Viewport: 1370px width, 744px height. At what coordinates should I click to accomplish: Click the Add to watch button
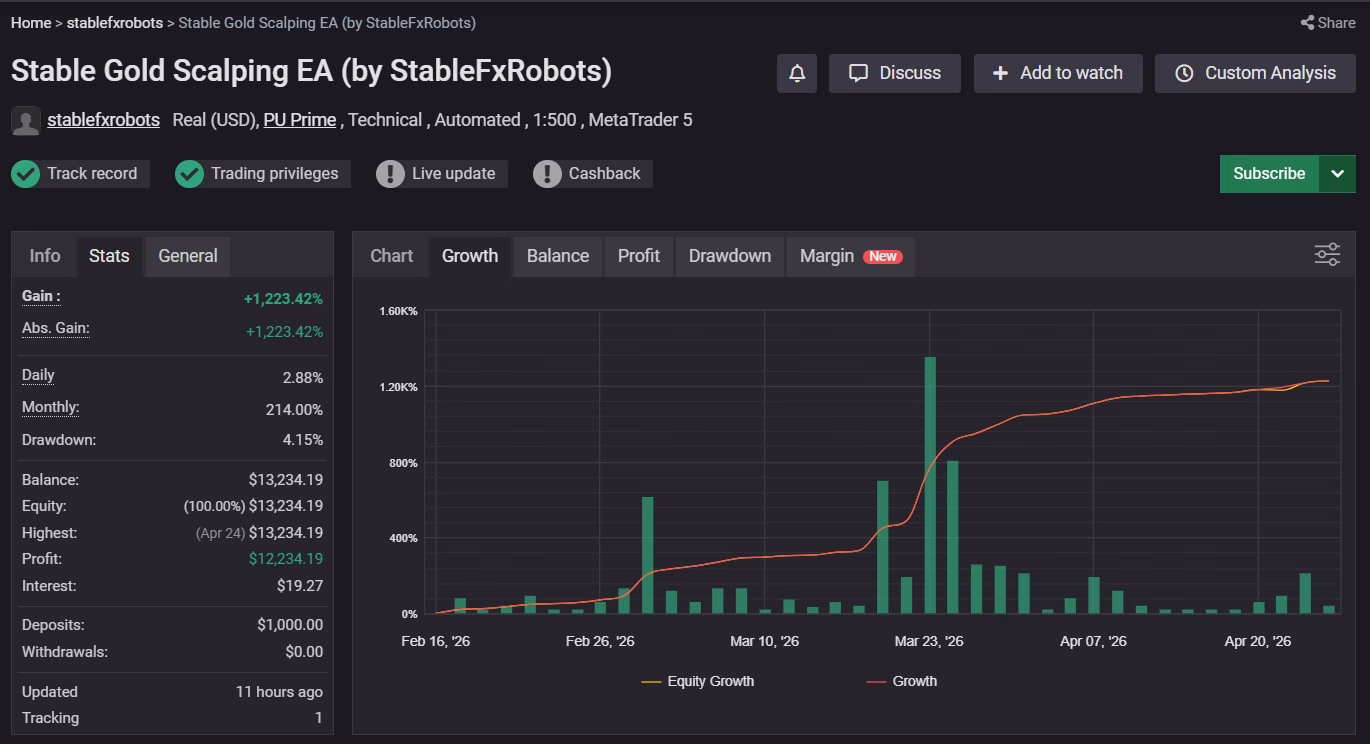click(1058, 73)
